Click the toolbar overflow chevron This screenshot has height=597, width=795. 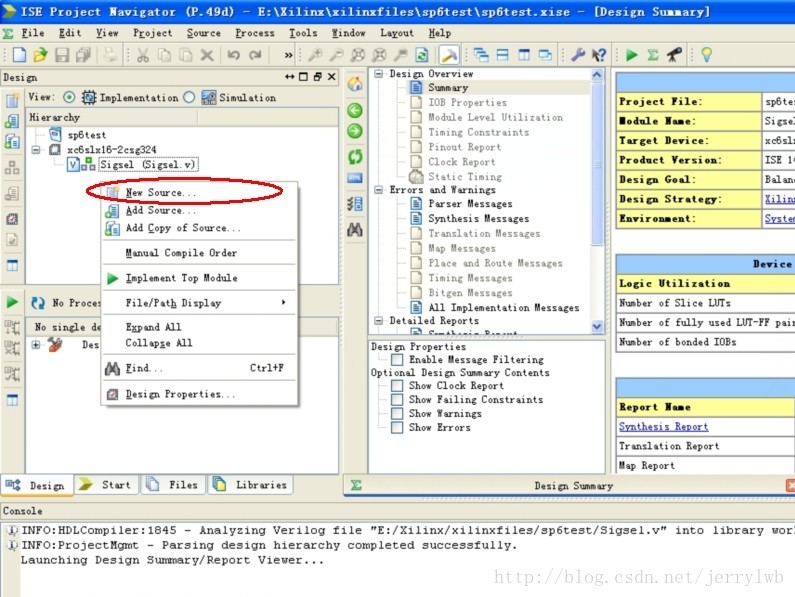pyautogui.click(x=288, y=55)
